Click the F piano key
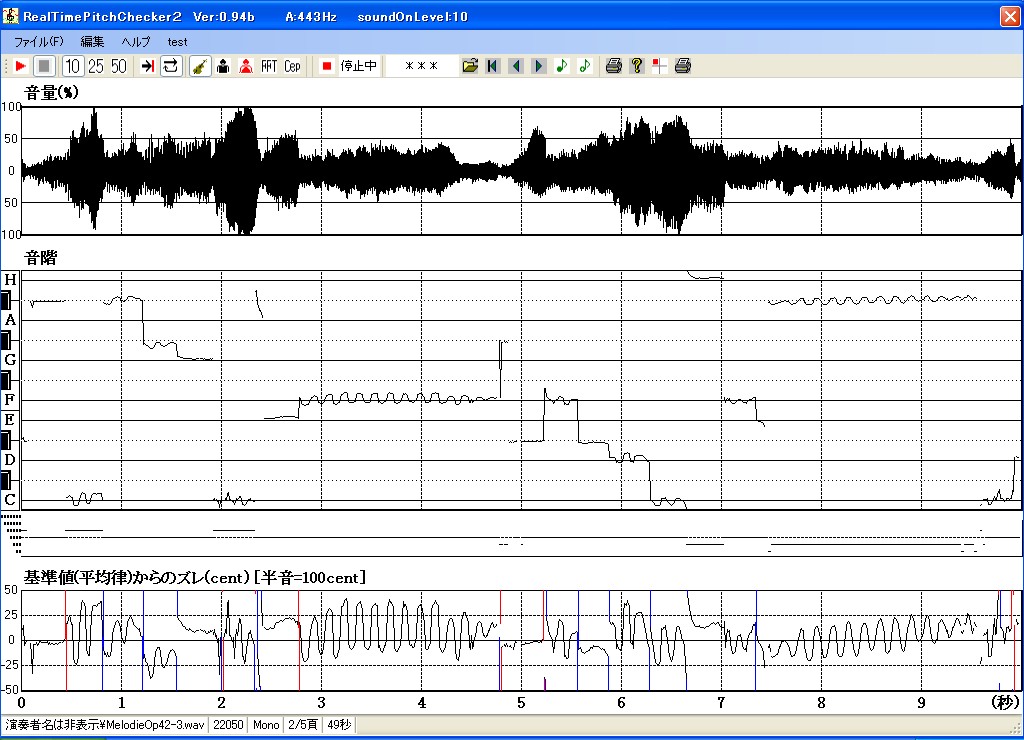 pyautogui.click(x=10, y=400)
